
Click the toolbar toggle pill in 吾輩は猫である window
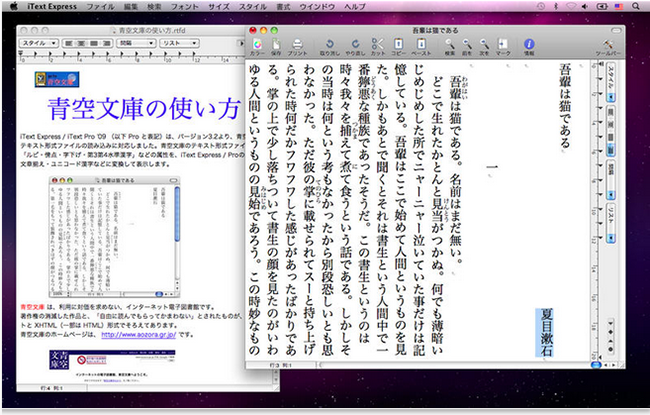[616, 30]
